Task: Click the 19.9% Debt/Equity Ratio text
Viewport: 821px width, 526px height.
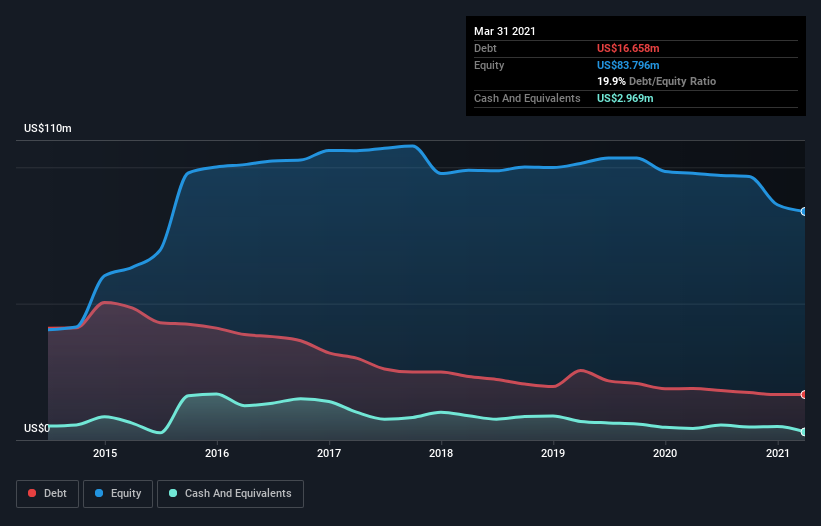Action: pyautogui.click(x=657, y=82)
